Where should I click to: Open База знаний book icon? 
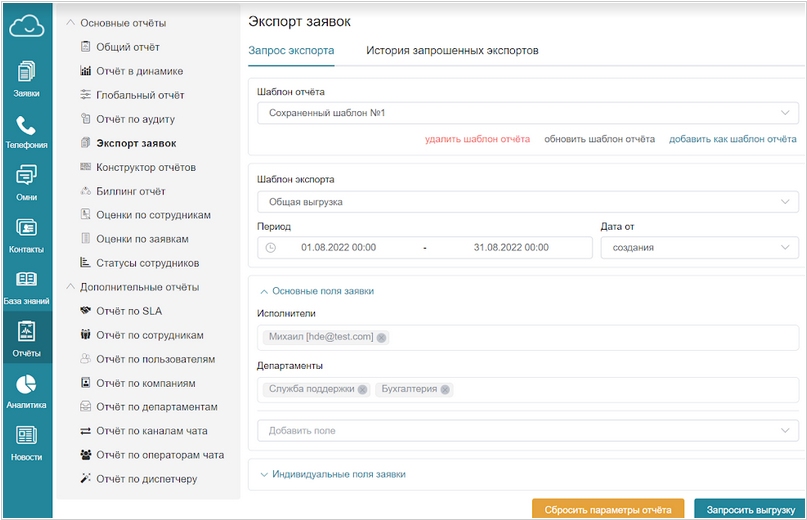pyautogui.click(x=26, y=287)
